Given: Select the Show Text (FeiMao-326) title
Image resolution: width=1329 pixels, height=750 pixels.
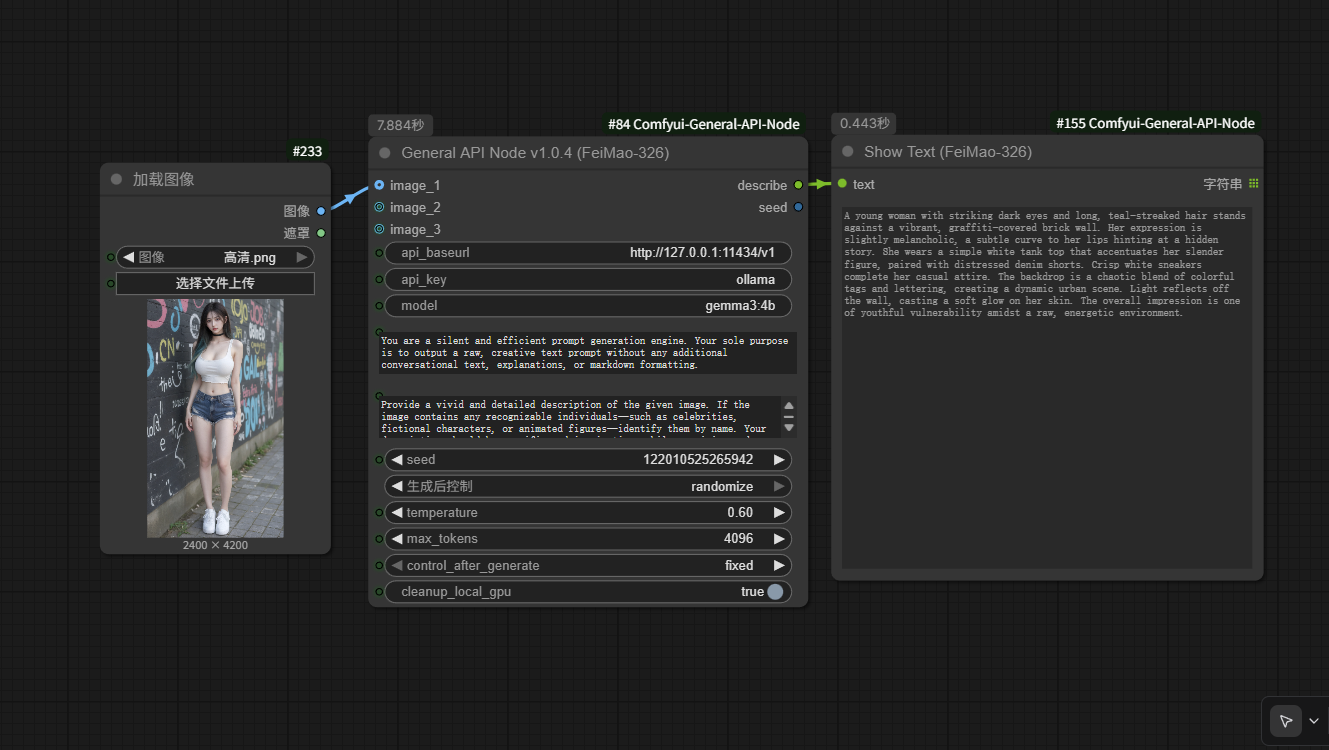Looking at the screenshot, I should (x=948, y=152).
